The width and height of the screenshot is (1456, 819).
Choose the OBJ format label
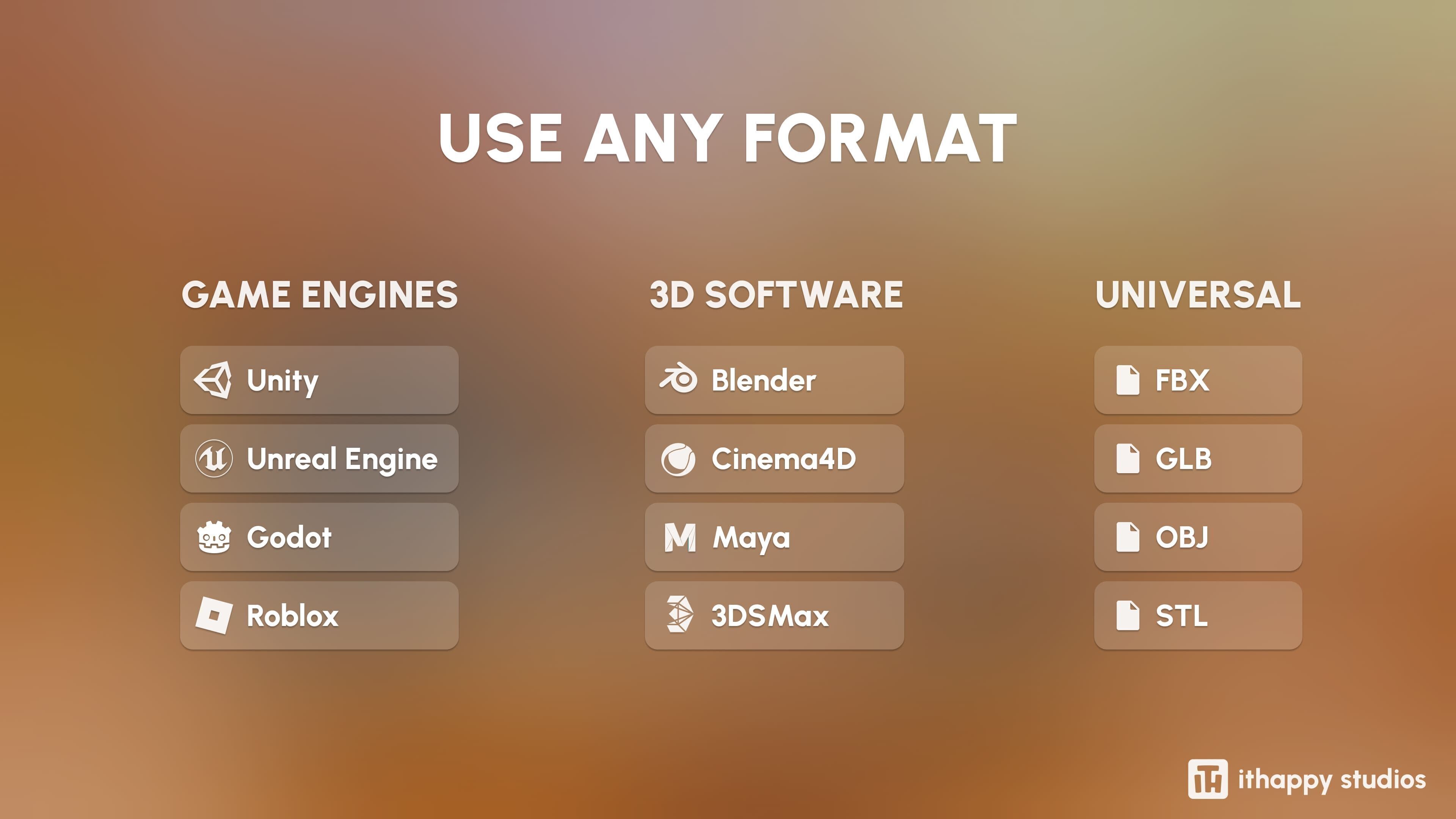tap(1182, 538)
